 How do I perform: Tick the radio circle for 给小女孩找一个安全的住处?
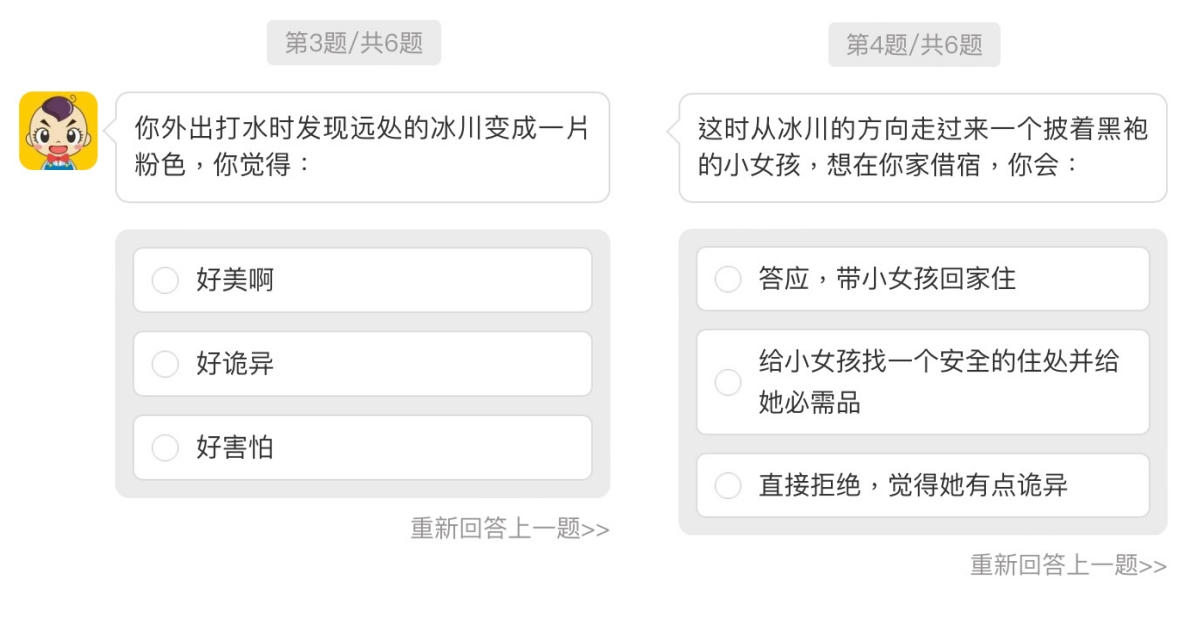coord(728,382)
